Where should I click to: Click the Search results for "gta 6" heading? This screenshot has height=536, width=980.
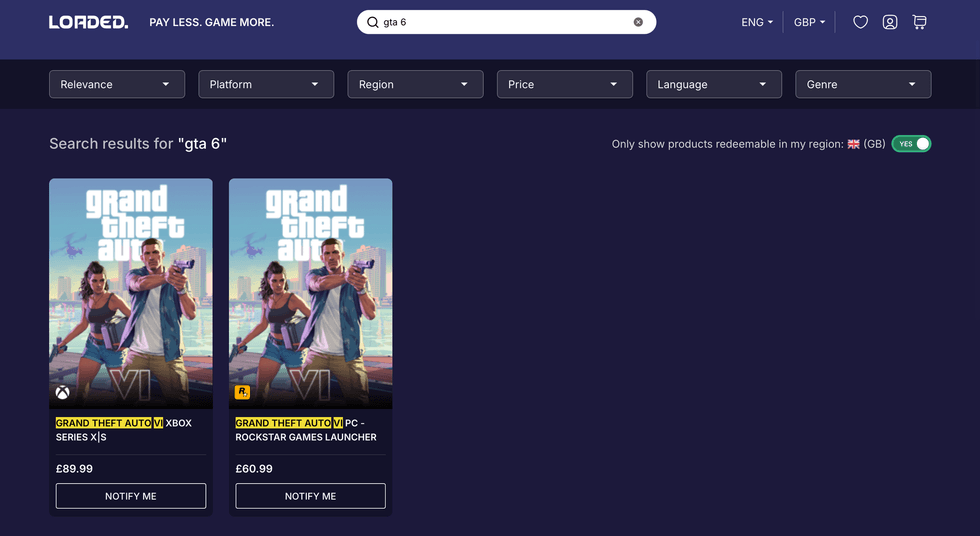pyautogui.click(x=138, y=144)
